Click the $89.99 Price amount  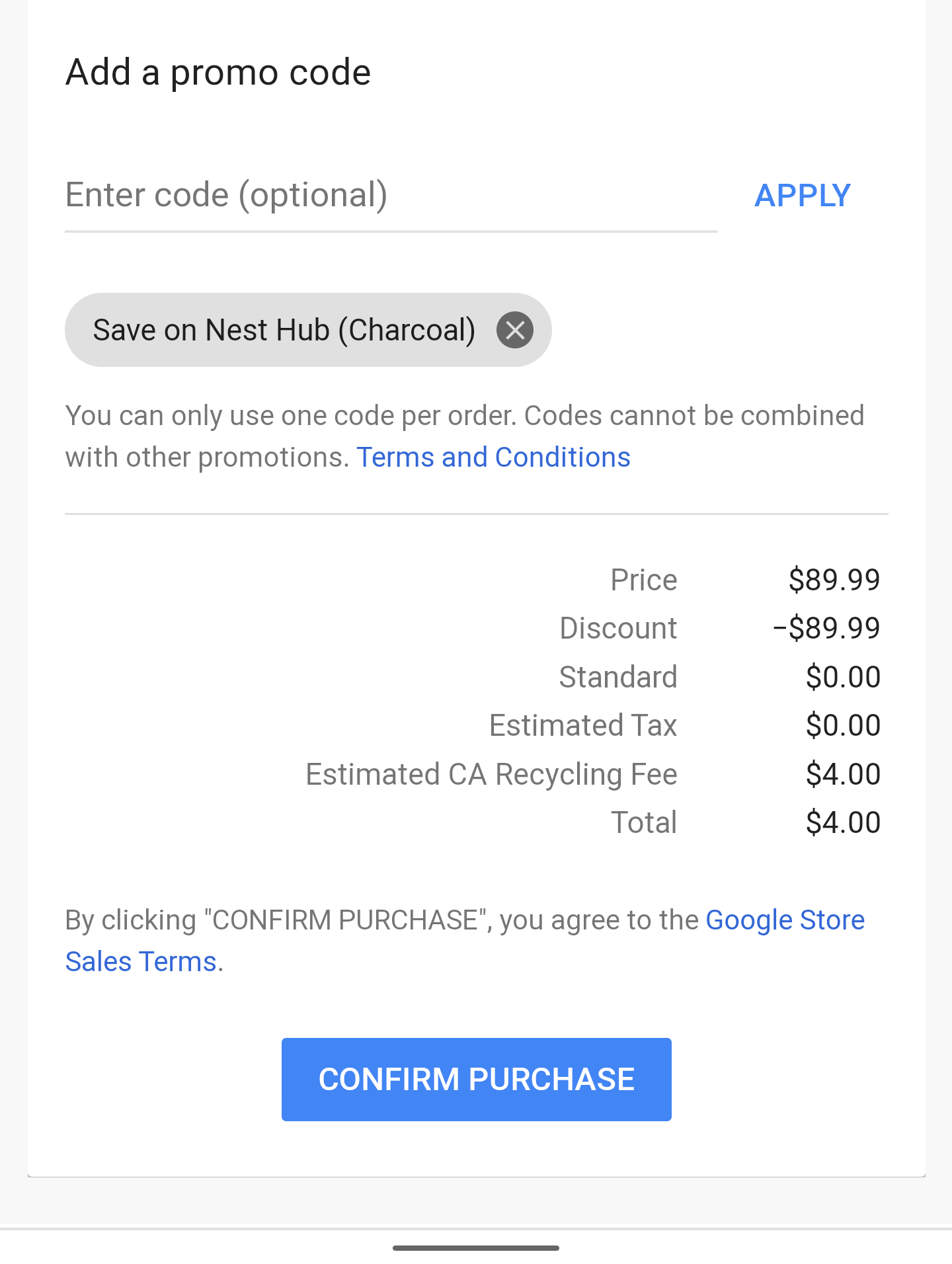pyautogui.click(x=834, y=580)
